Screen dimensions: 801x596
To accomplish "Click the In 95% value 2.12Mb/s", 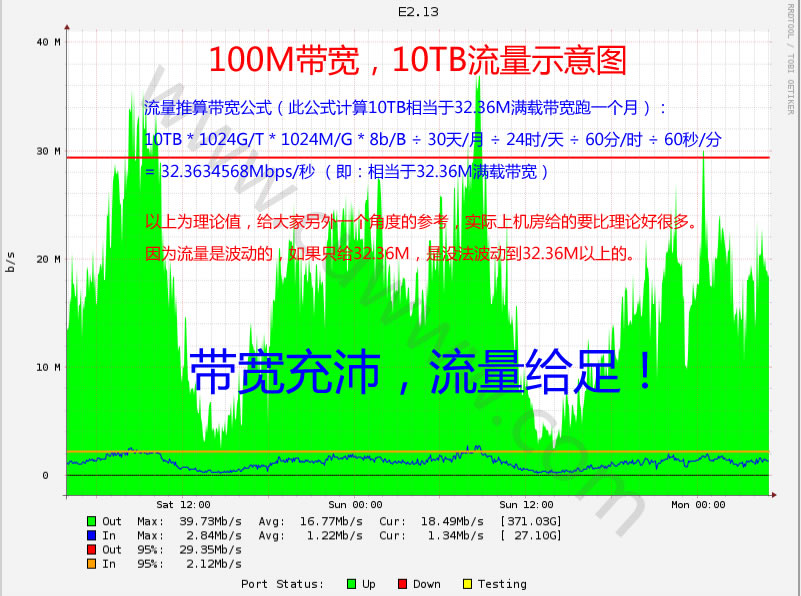I will [214, 564].
